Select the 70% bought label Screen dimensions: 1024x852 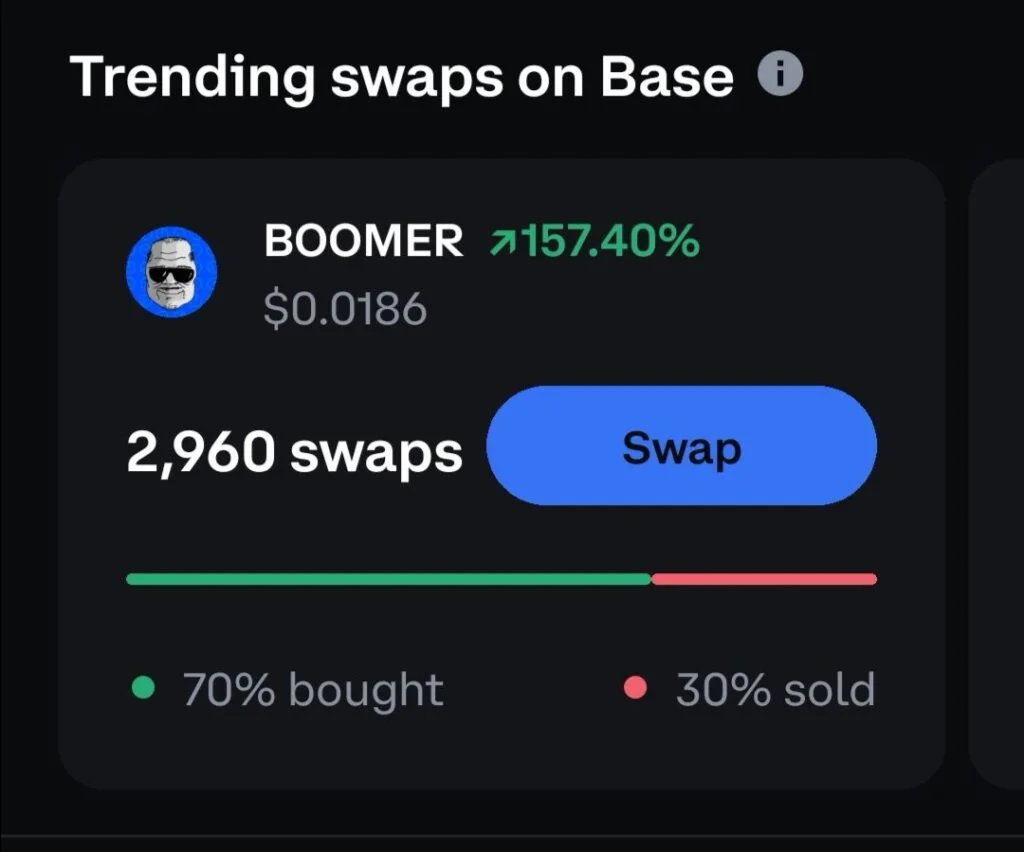click(312, 690)
